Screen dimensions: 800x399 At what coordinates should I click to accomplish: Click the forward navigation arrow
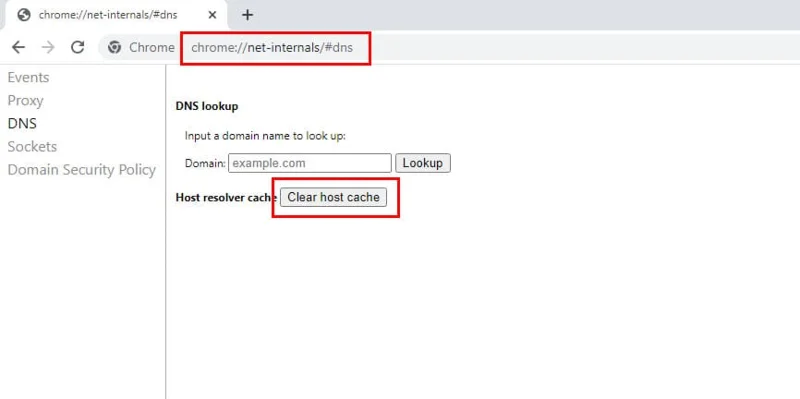[48, 47]
